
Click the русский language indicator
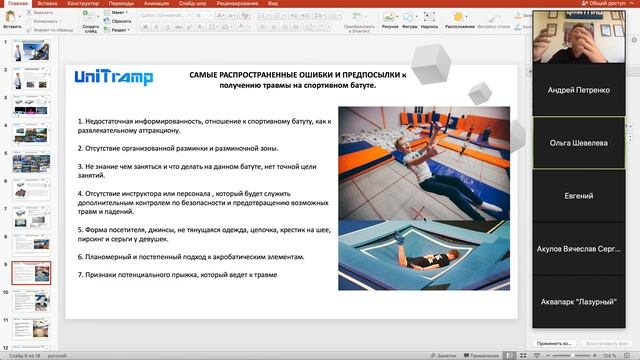[57, 356]
